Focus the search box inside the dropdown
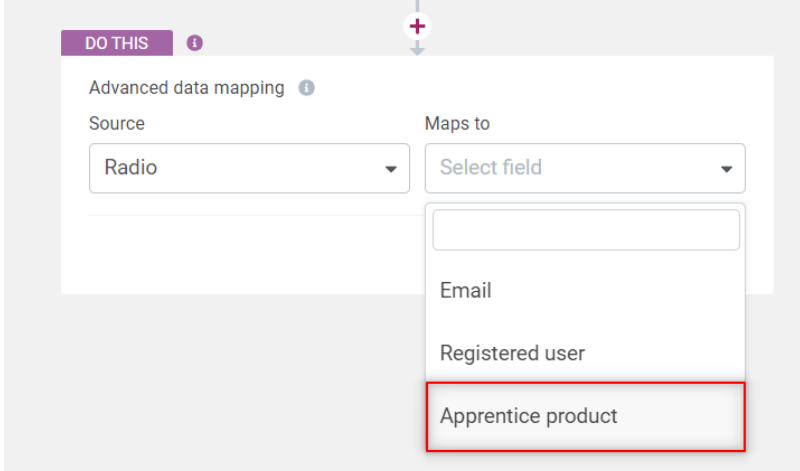This screenshot has height=471, width=800. [586, 230]
